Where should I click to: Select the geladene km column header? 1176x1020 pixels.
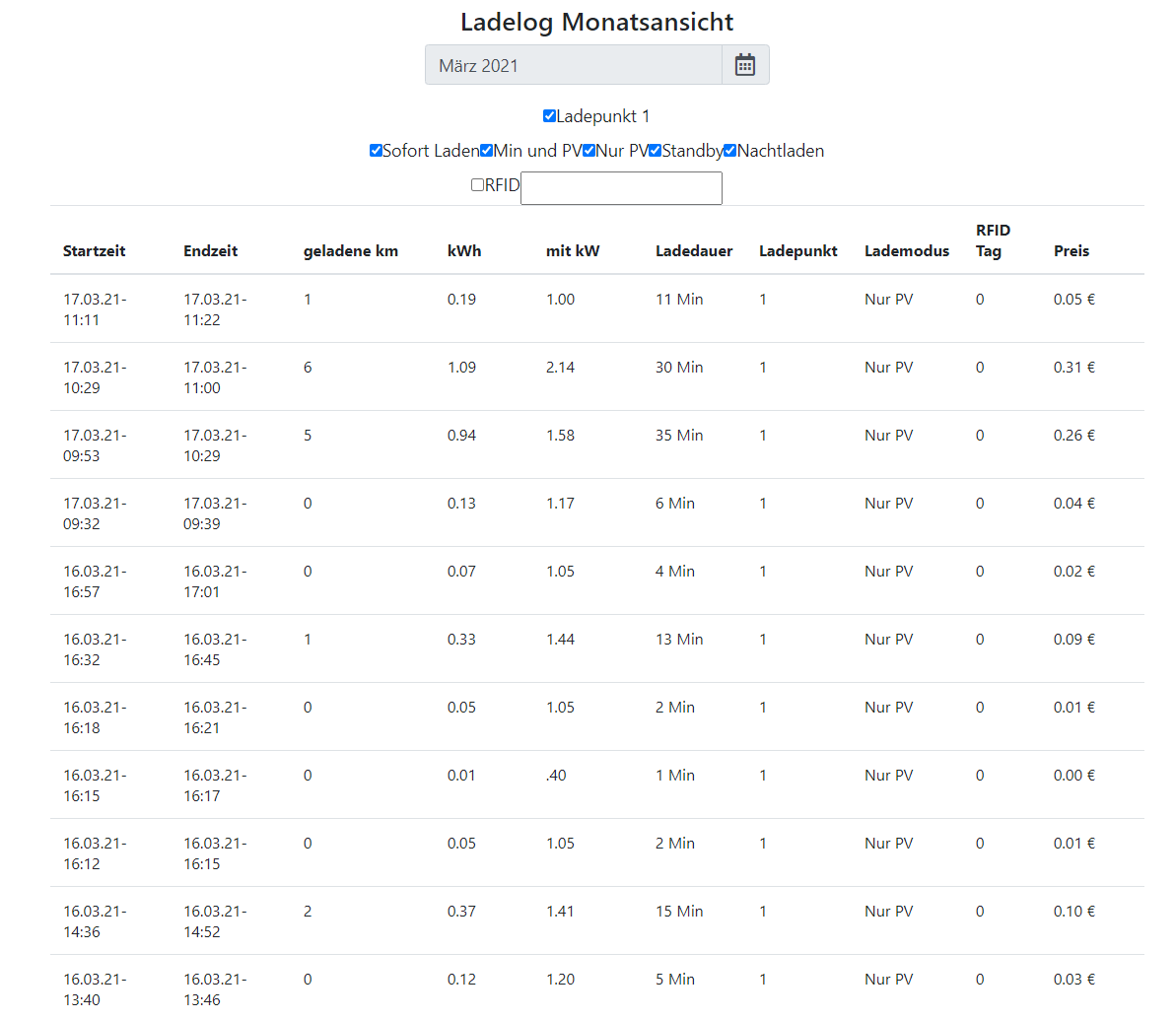(x=351, y=251)
